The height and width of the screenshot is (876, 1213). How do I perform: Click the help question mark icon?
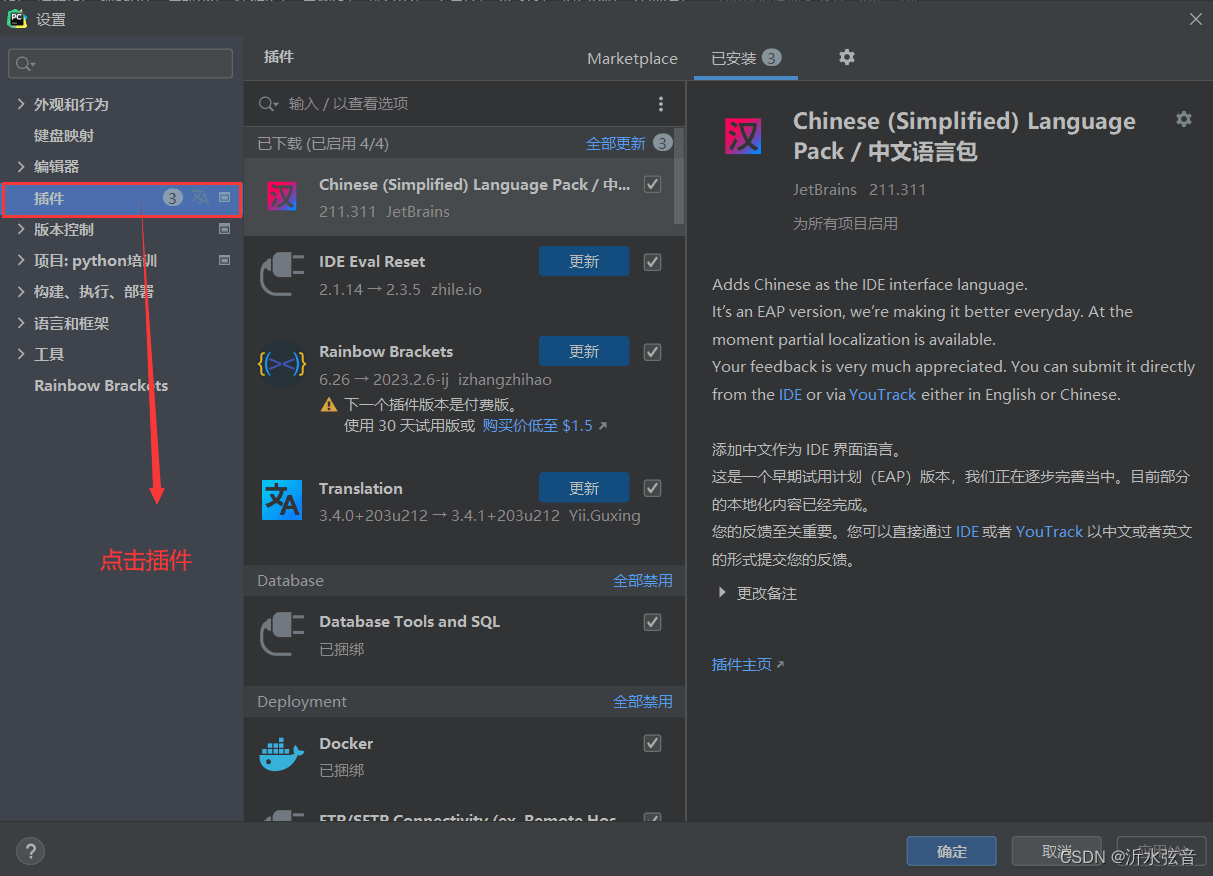[30, 851]
